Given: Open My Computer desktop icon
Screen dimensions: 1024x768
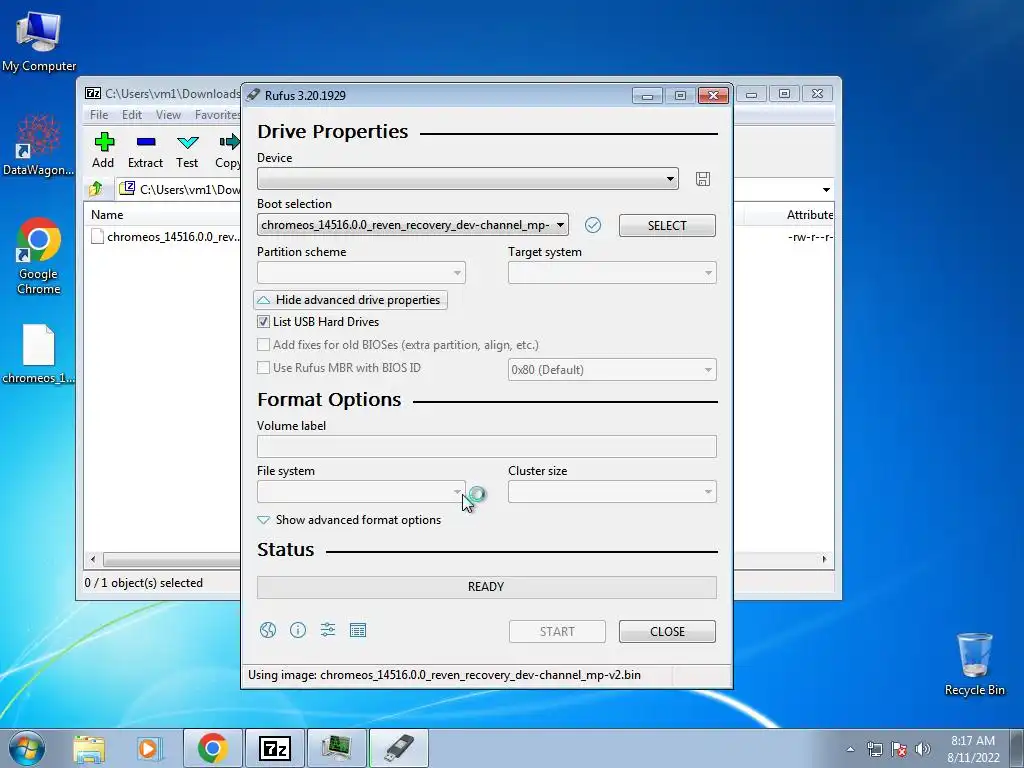Looking at the screenshot, I should (39, 42).
